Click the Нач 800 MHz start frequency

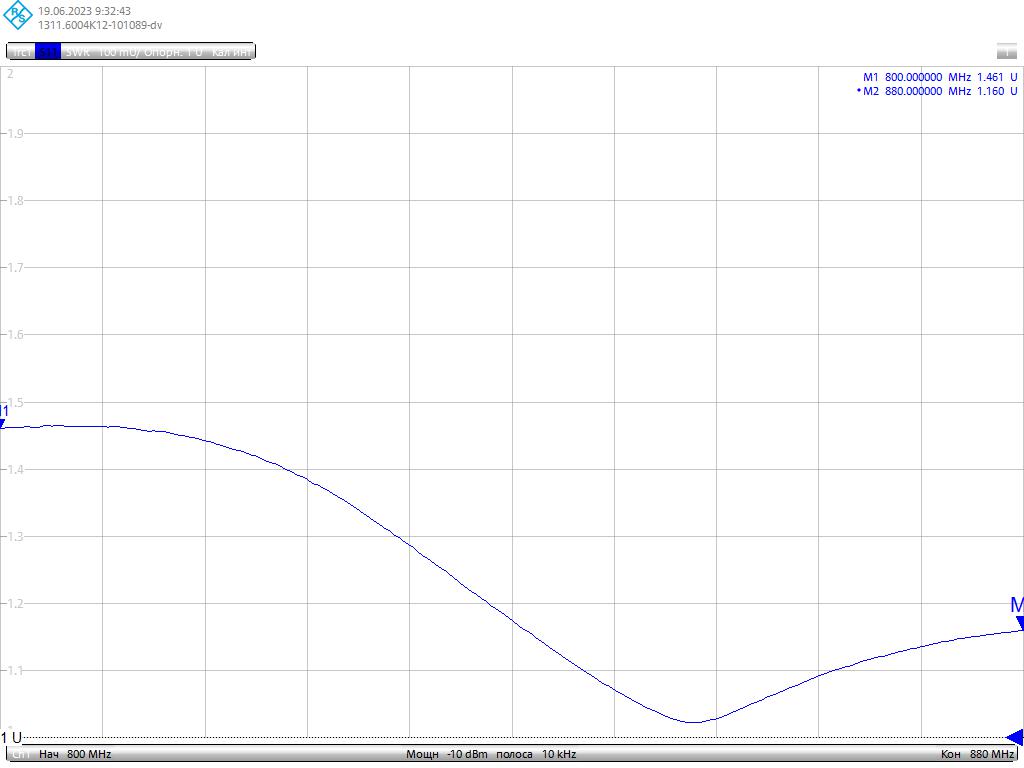(x=75, y=754)
